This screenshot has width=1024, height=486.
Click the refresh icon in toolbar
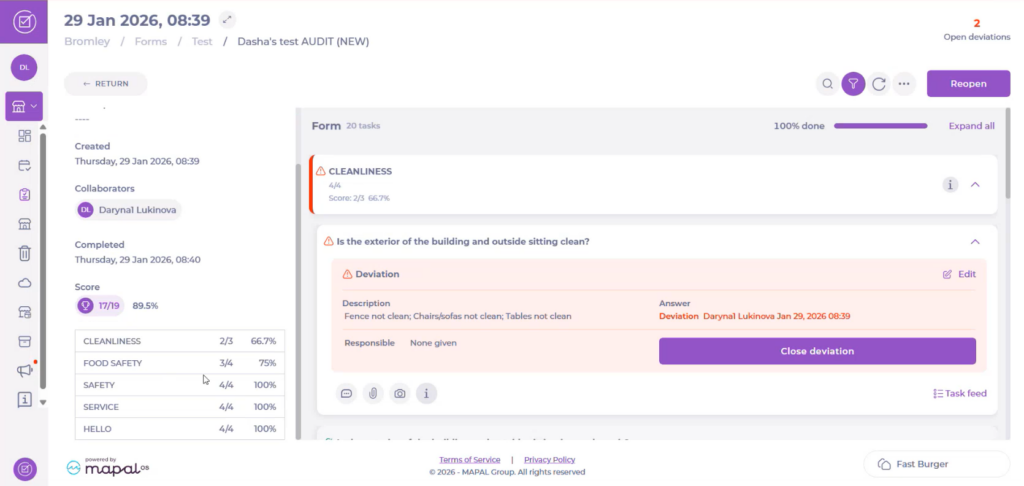tap(879, 84)
